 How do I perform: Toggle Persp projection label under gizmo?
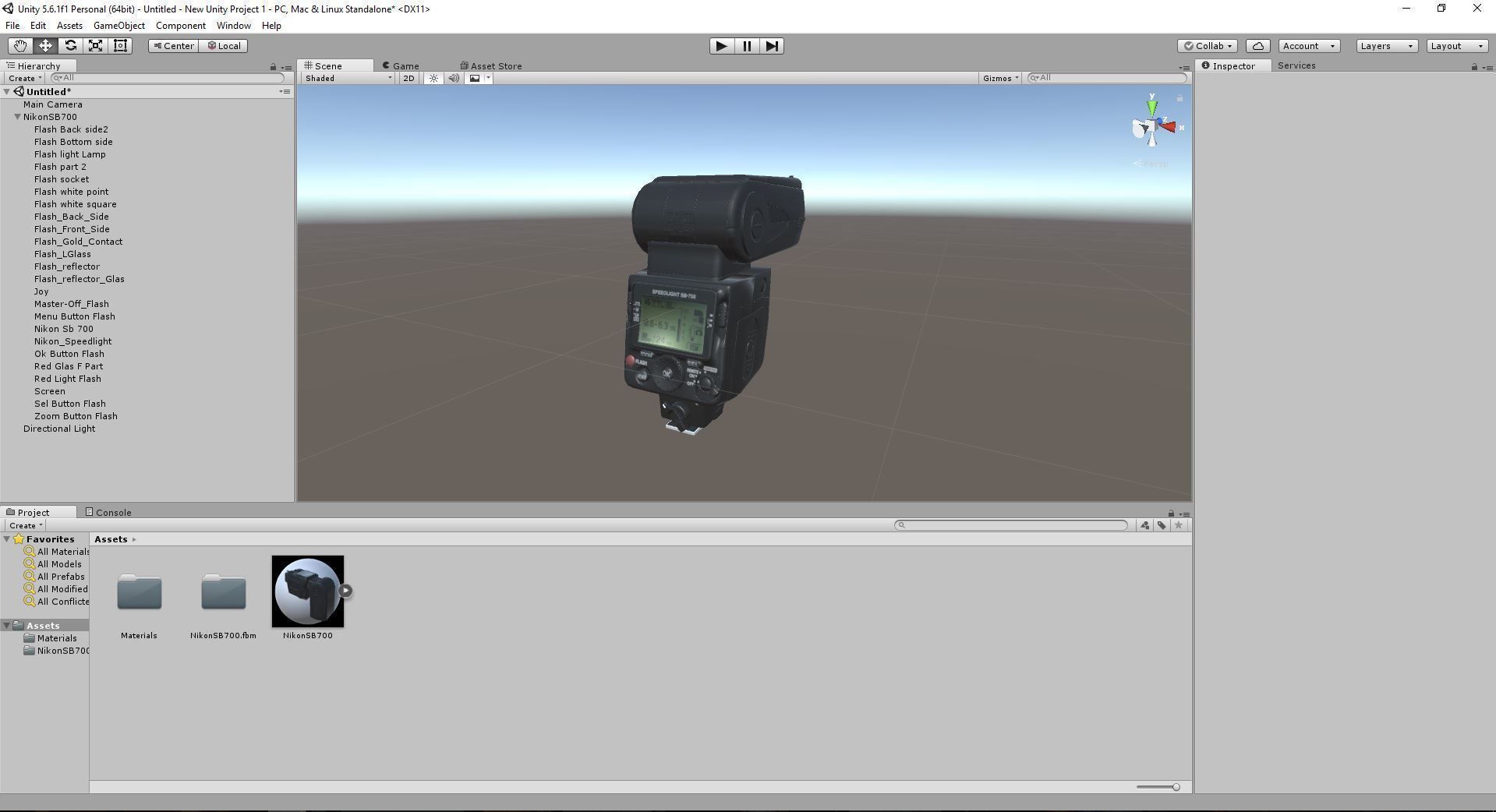(x=1151, y=164)
